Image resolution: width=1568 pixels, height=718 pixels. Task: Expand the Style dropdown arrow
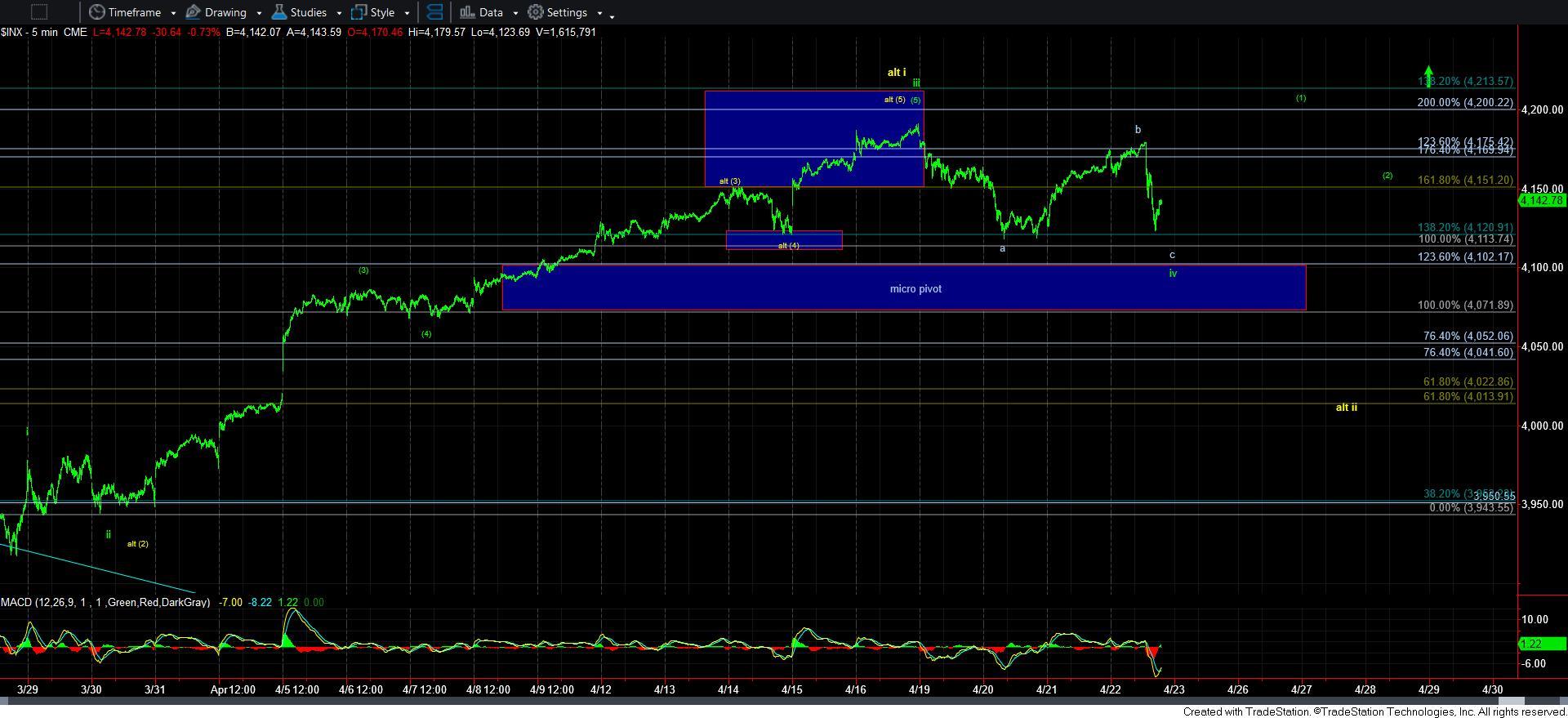(x=407, y=14)
